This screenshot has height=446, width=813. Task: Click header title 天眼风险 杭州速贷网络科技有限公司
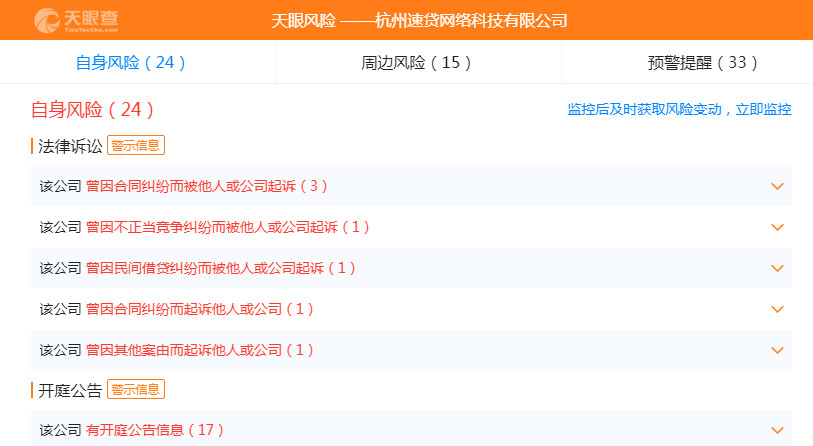tap(419, 21)
